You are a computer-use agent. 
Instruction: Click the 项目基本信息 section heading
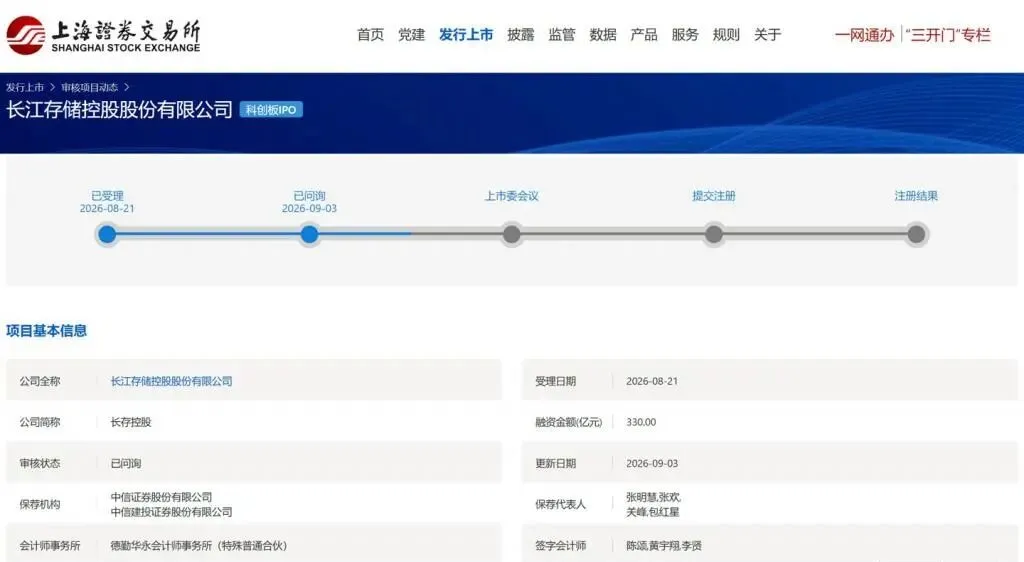coord(46,331)
